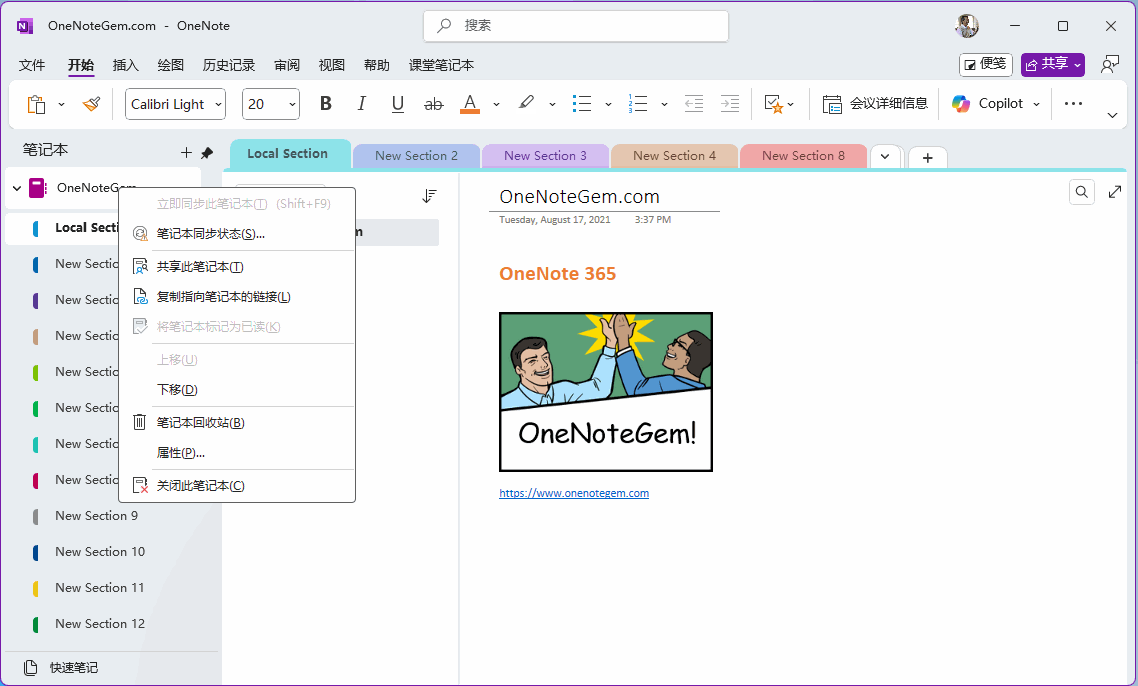This screenshot has width=1138, height=686.
Task: Open the more commands ellipsis
Action: click(1073, 104)
